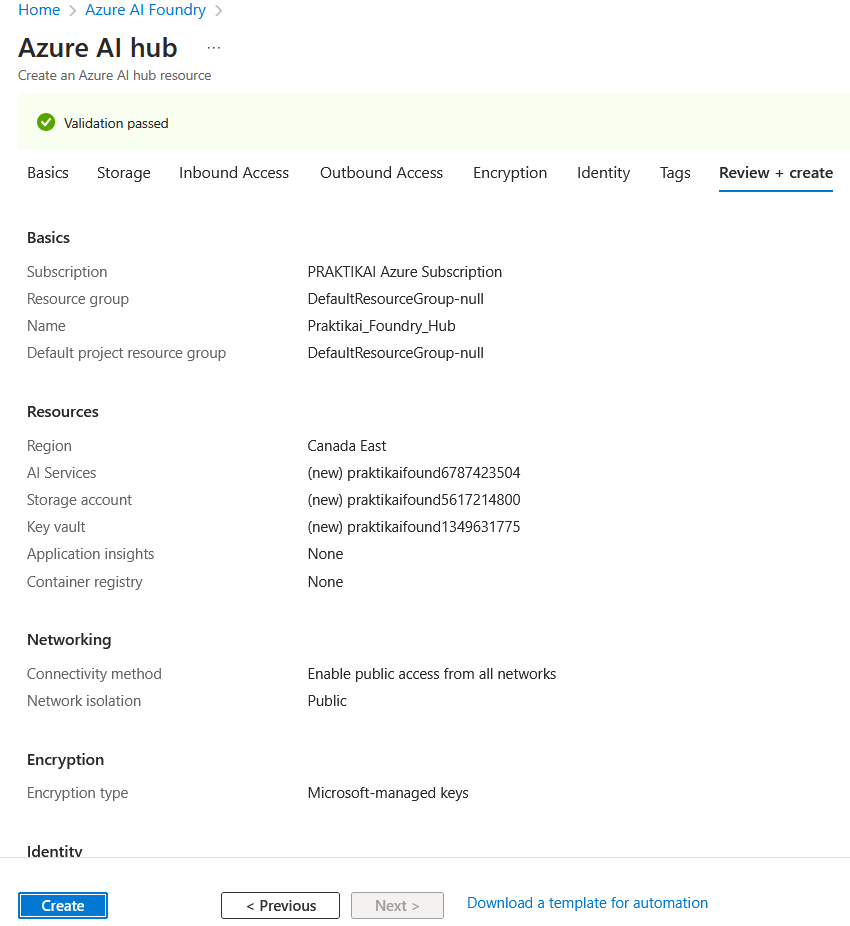This screenshot has width=850, height=926.
Task: Open Download a template for automation
Action: click(587, 903)
